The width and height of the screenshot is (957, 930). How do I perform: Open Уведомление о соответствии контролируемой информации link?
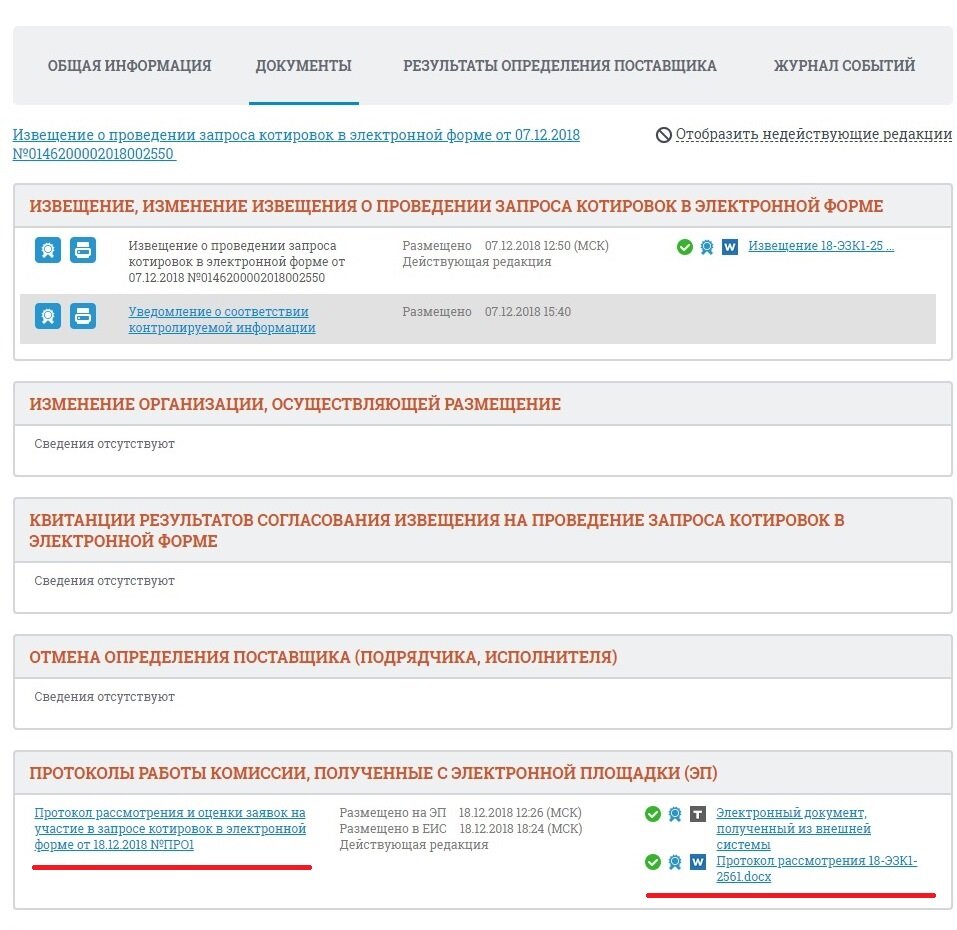pos(222,319)
